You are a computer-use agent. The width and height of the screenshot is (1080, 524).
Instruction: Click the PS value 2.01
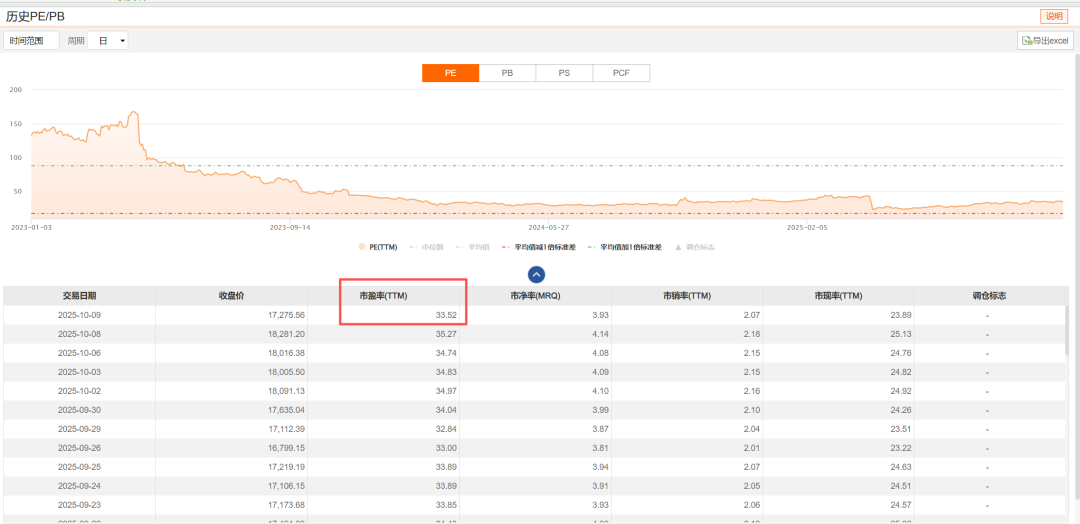752,448
